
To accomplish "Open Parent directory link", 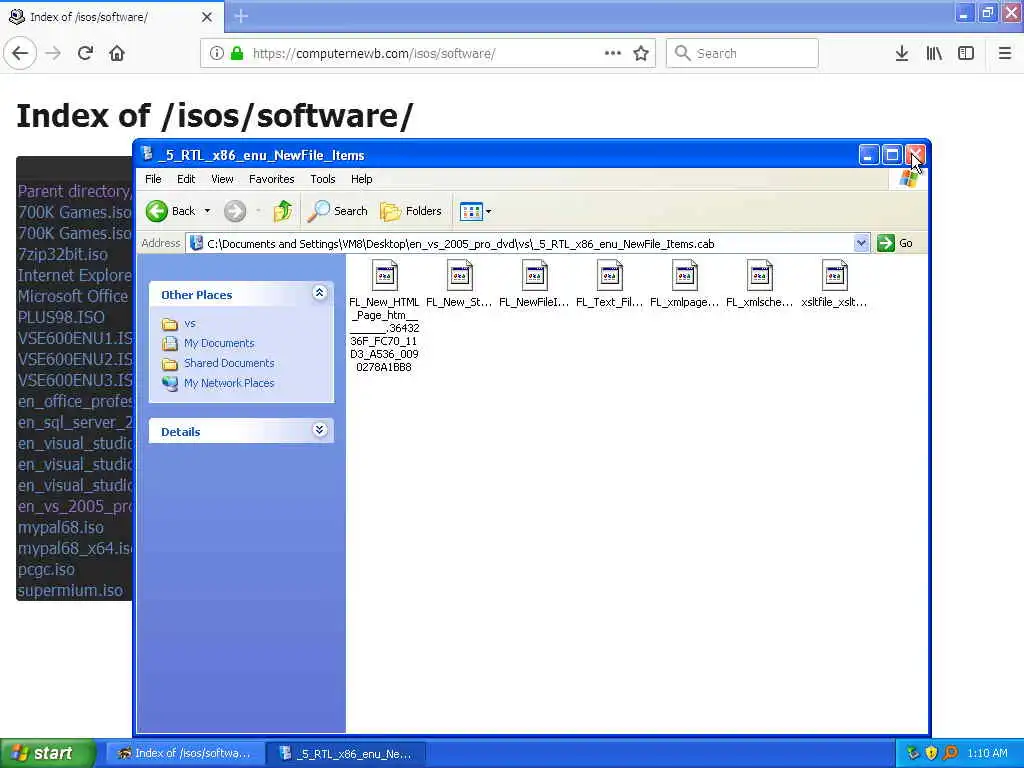I will click(x=74, y=191).
